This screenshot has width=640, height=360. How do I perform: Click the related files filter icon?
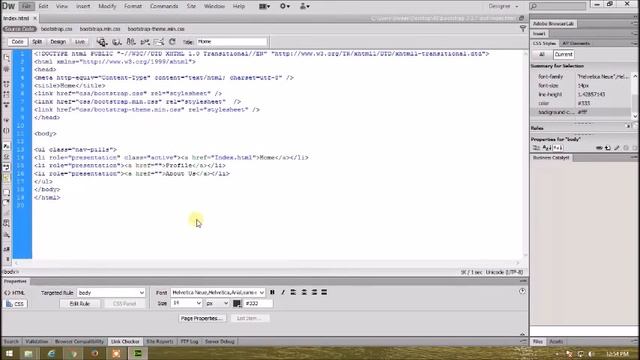tap(523, 28)
